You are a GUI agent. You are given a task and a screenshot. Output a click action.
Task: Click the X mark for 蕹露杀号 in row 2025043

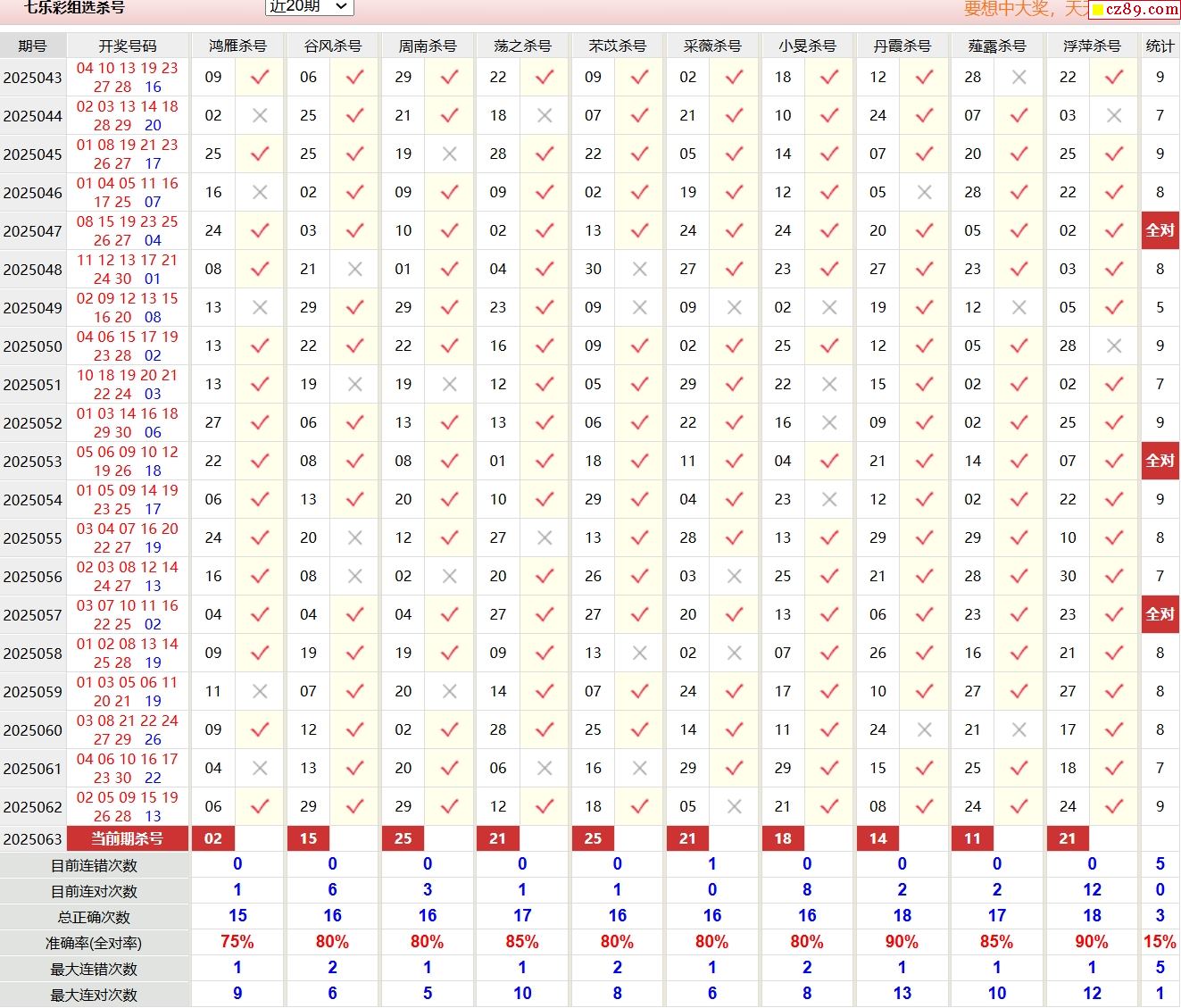click(1019, 78)
